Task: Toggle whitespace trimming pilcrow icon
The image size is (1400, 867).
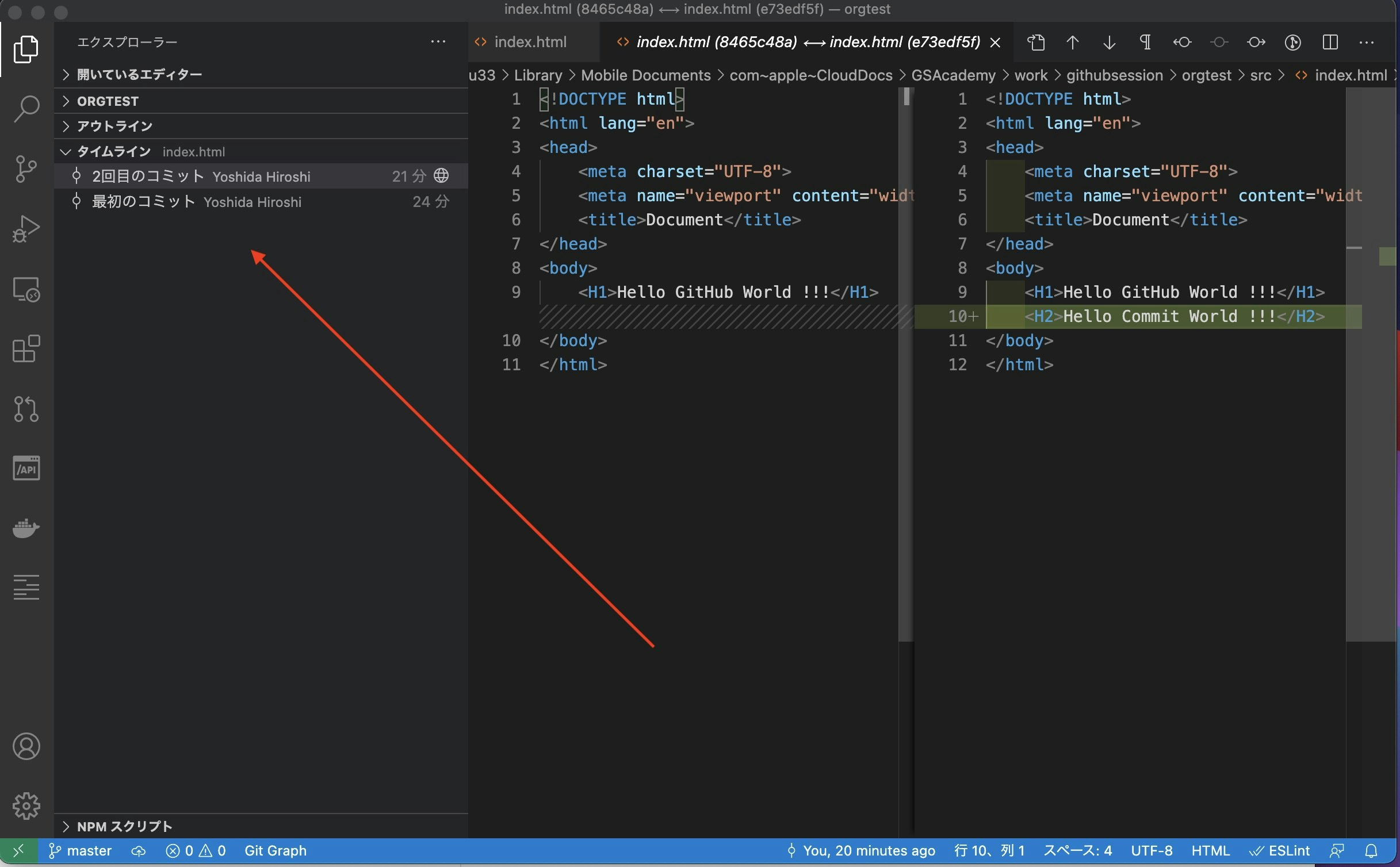Action: click(x=1145, y=43)
